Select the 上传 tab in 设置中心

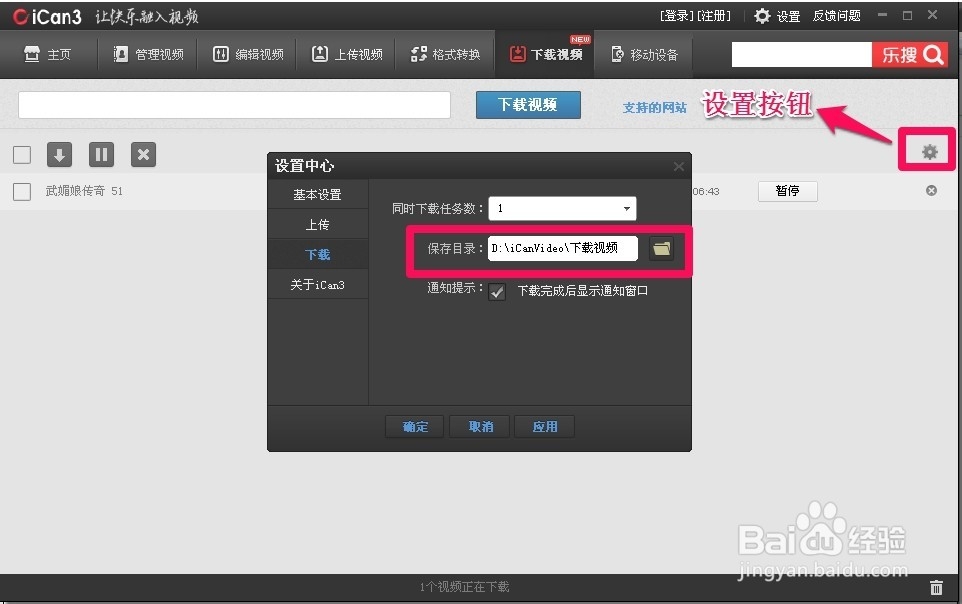[318, 224]
